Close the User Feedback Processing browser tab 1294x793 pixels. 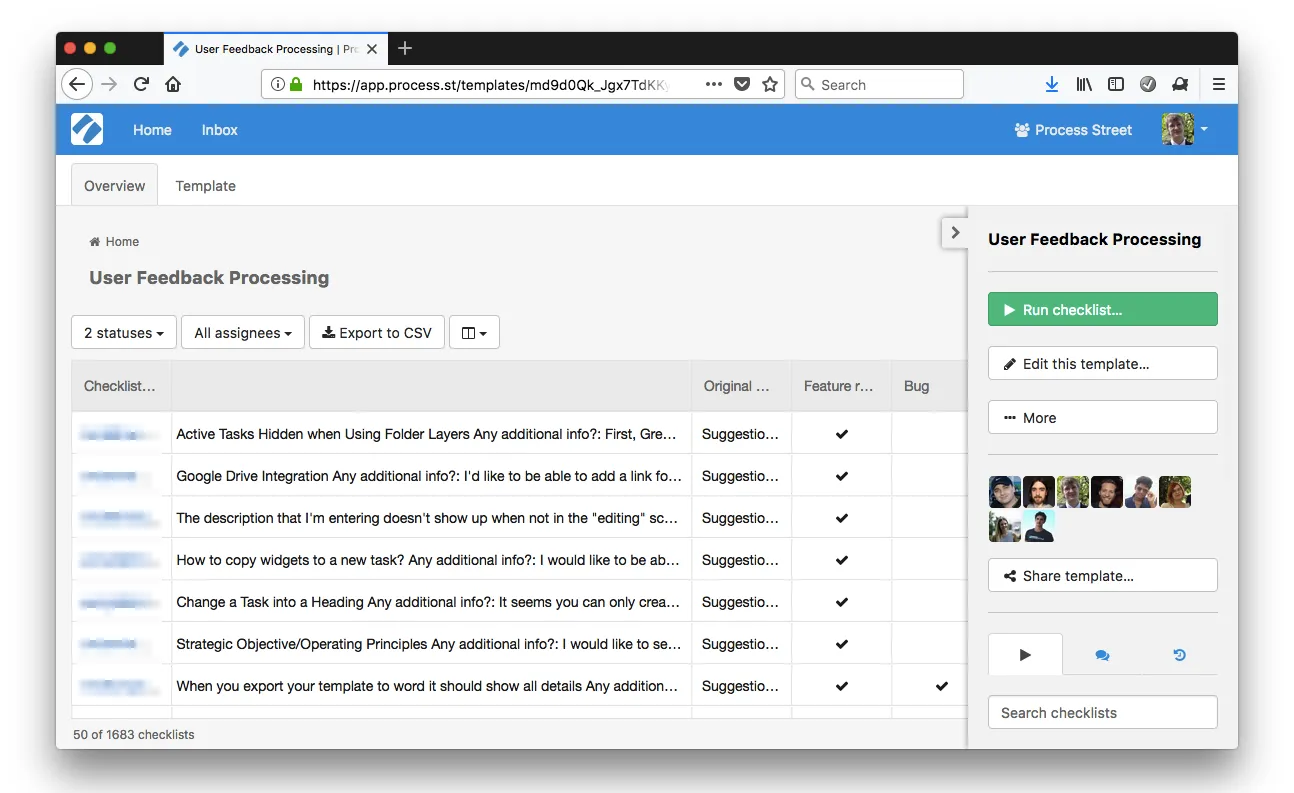pos(372,48)
